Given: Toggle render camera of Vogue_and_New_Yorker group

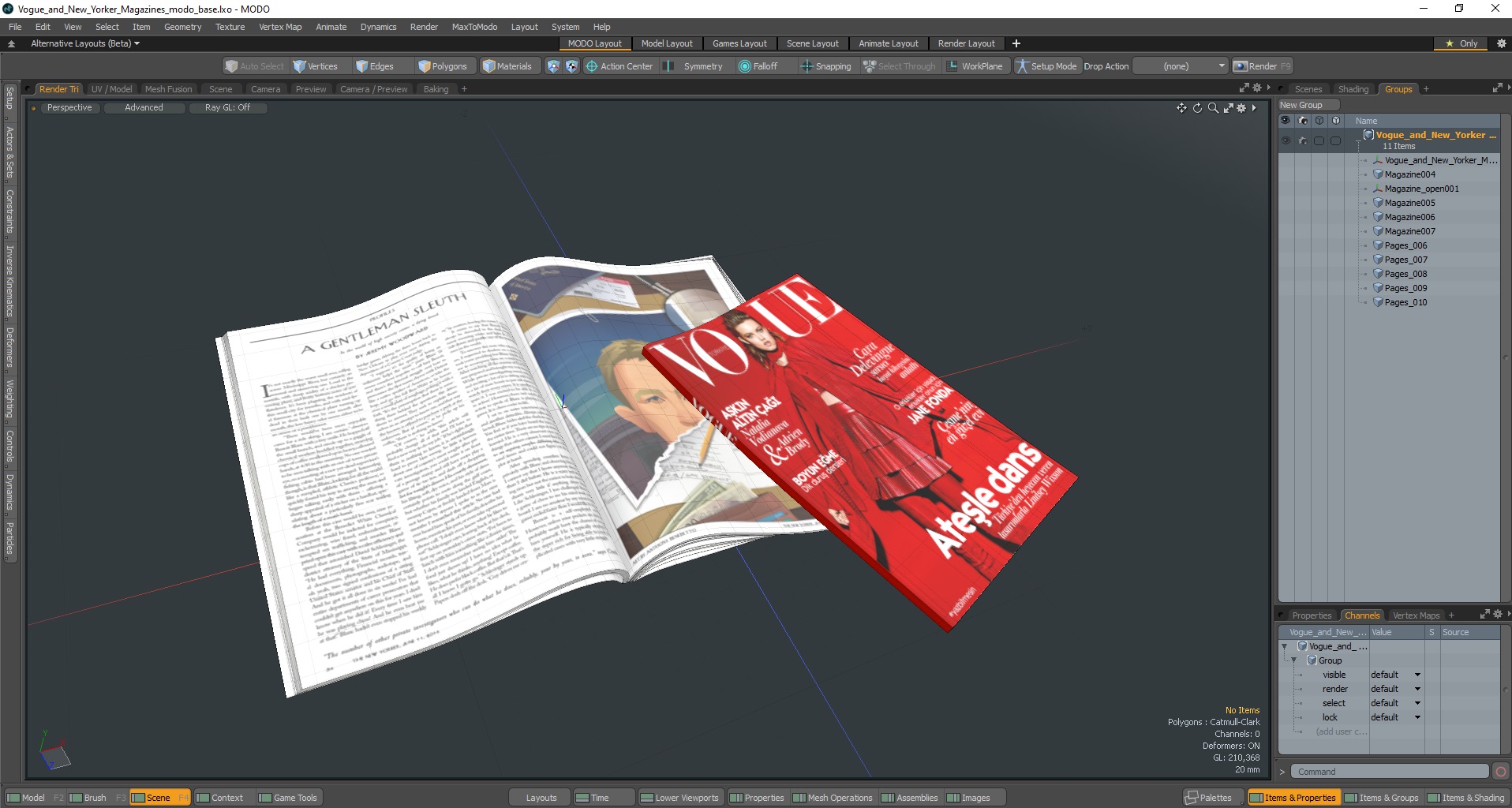Looking at the screenshot, I should click(1303, 140).
